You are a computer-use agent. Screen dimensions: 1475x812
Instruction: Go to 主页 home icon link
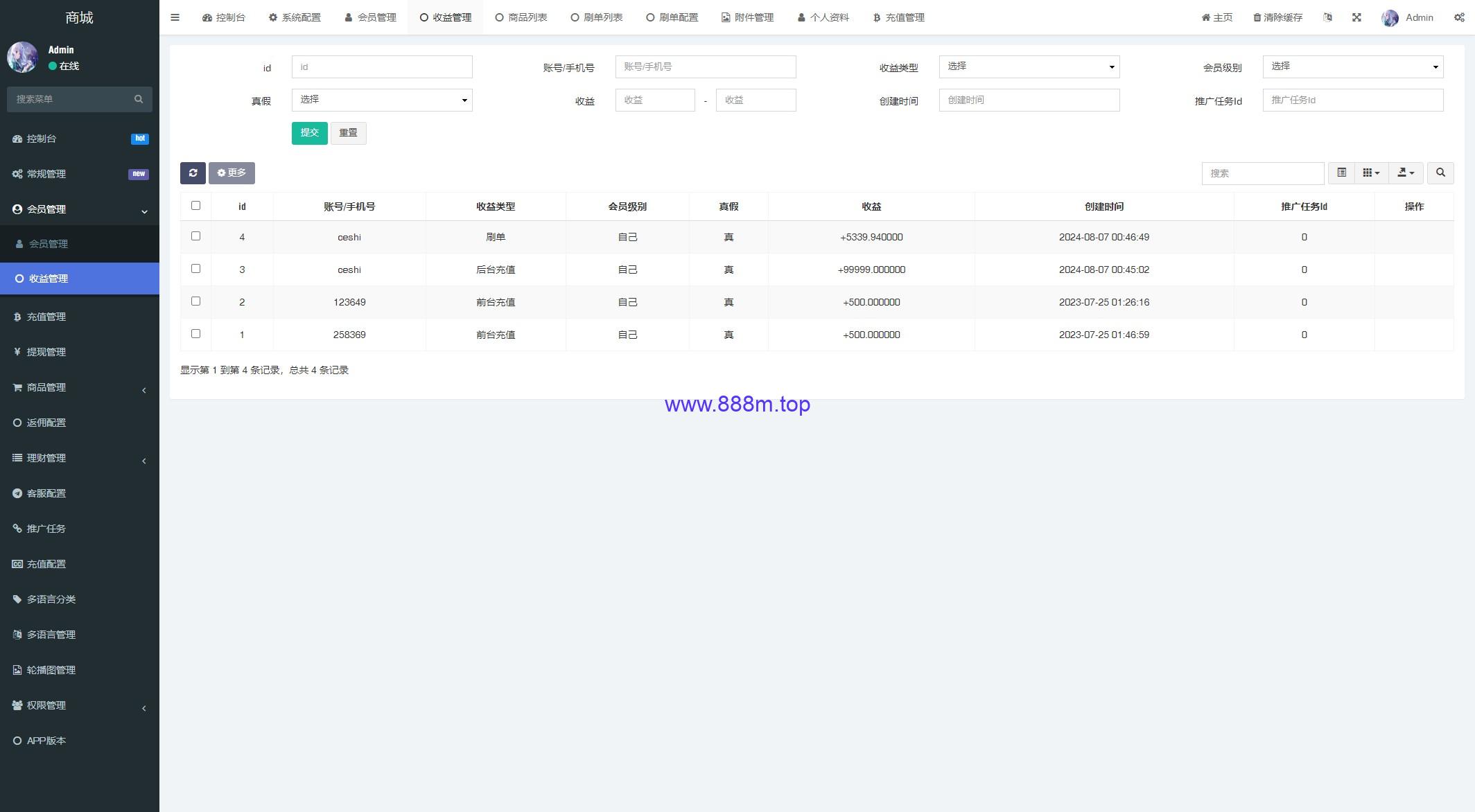[x=1216, y=17]
